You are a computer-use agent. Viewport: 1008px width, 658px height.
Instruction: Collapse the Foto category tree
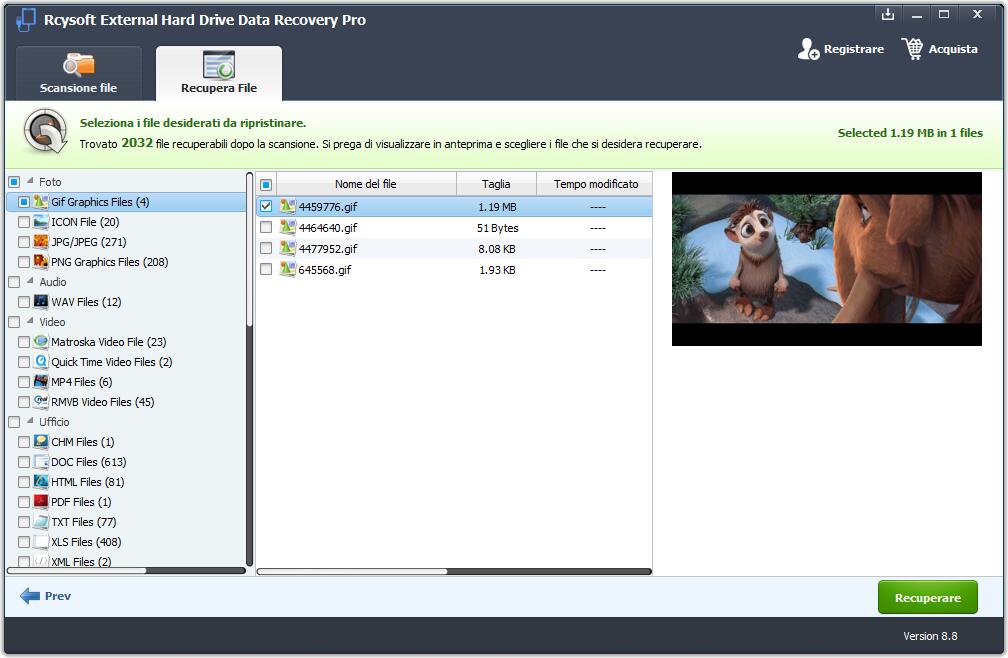pyautogui.click(x=29, y=182)
